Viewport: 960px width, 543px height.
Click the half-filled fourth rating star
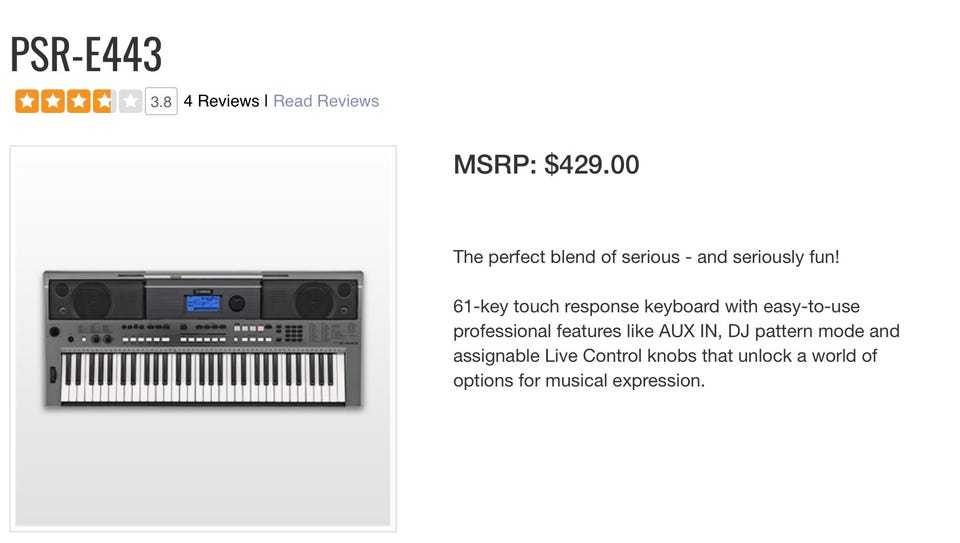104,101
